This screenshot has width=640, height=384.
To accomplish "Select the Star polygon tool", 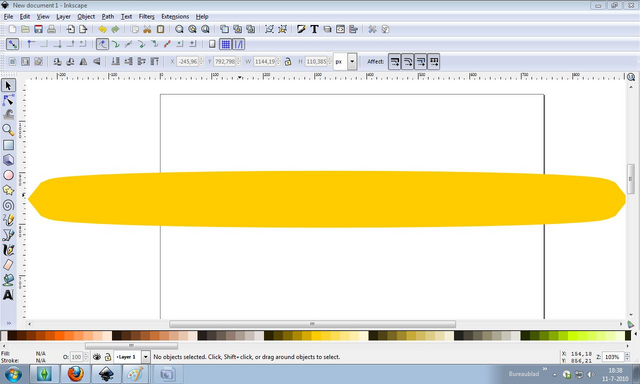I will tap(8, 190).
